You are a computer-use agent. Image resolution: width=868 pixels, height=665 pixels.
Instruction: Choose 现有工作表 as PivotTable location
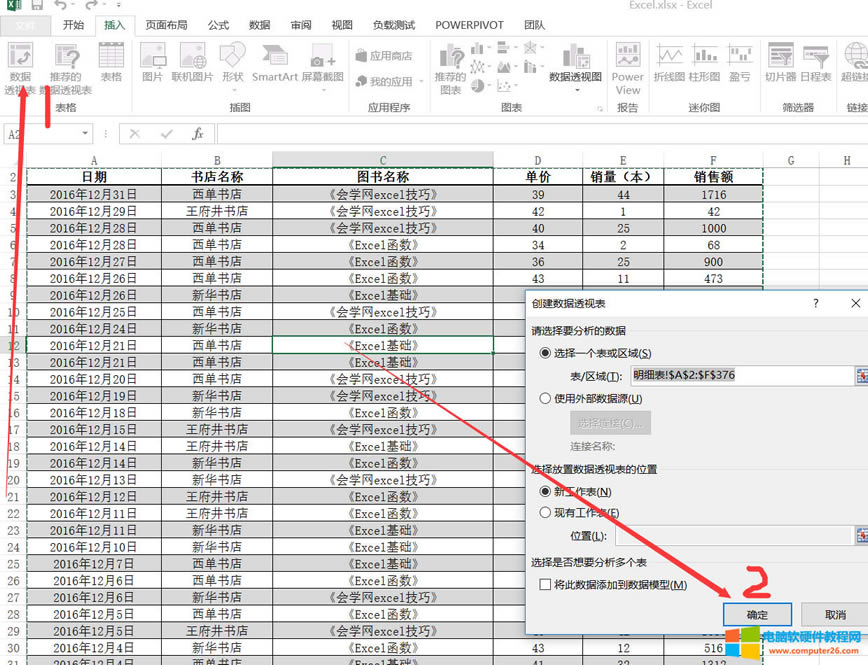545,512
